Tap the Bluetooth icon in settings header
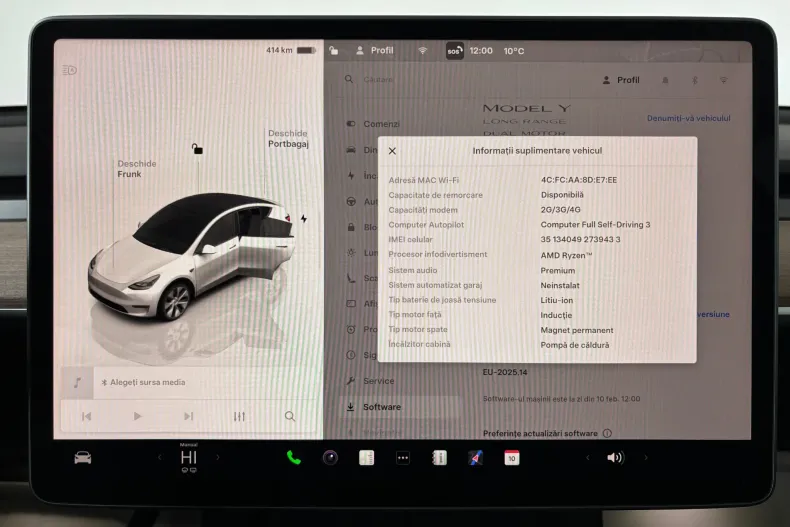790x527 pixels. coord(694,80)
